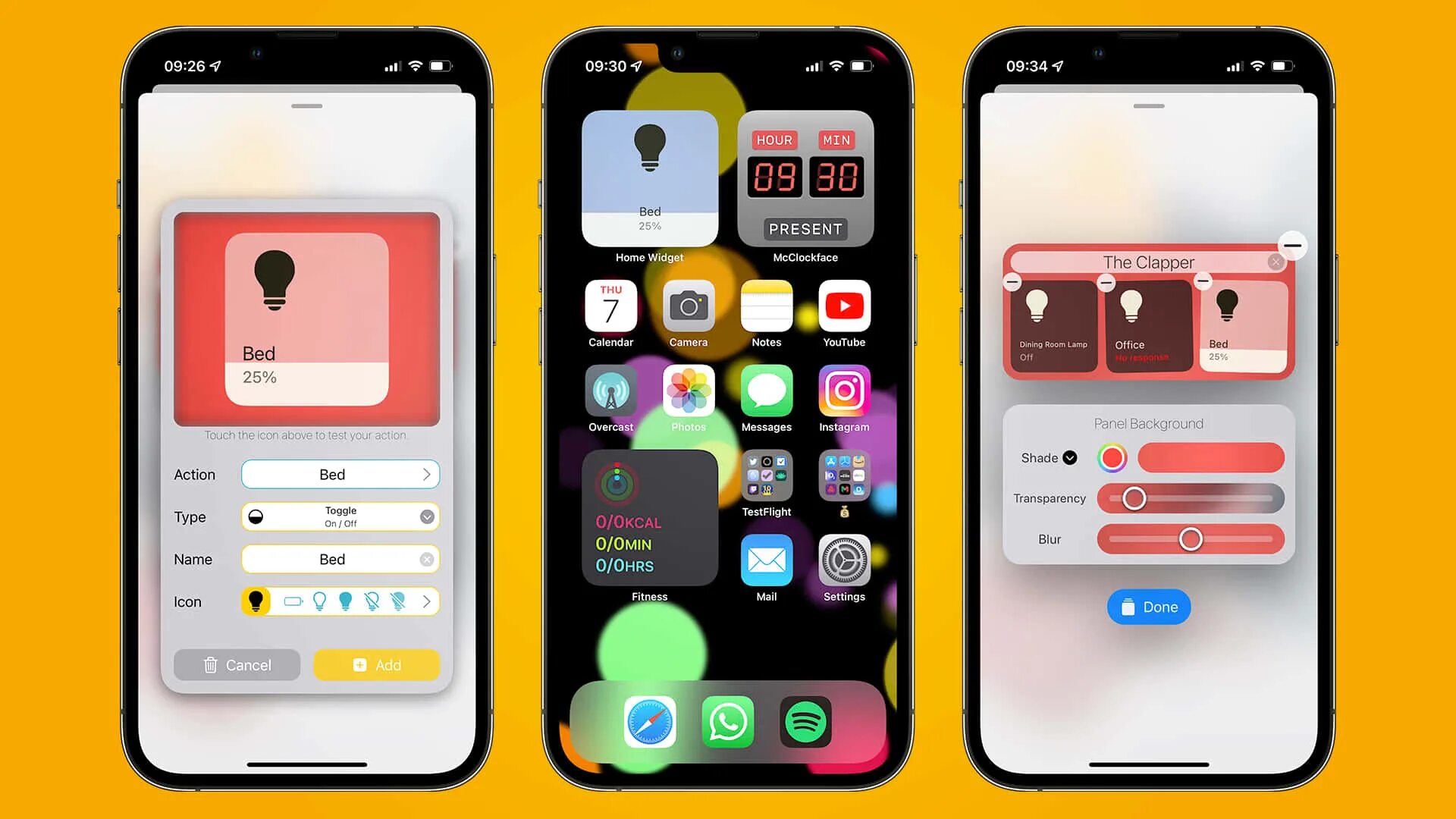Screen dimensions: 1456x819
Task: Select the straight line icon in Icon row
Action: click(291, 600)
